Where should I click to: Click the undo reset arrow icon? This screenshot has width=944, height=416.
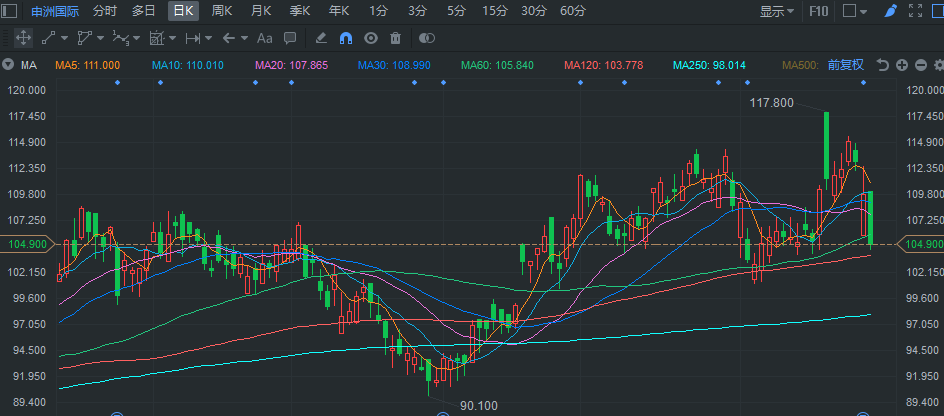click(883, 65)
